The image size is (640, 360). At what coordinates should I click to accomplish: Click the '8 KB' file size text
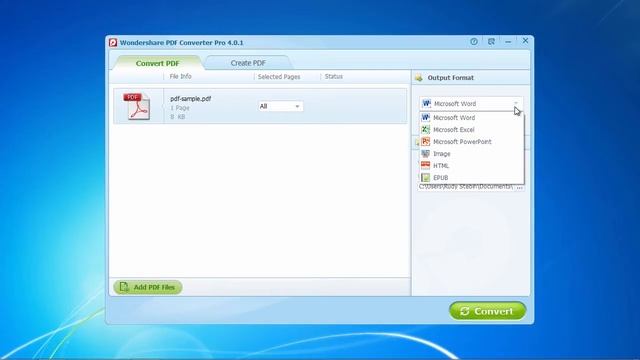(178, 117)
